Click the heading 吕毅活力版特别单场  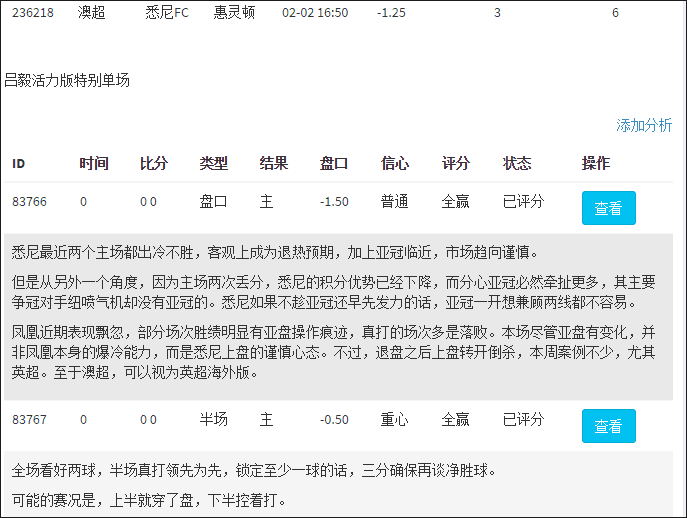click(67, 80)
